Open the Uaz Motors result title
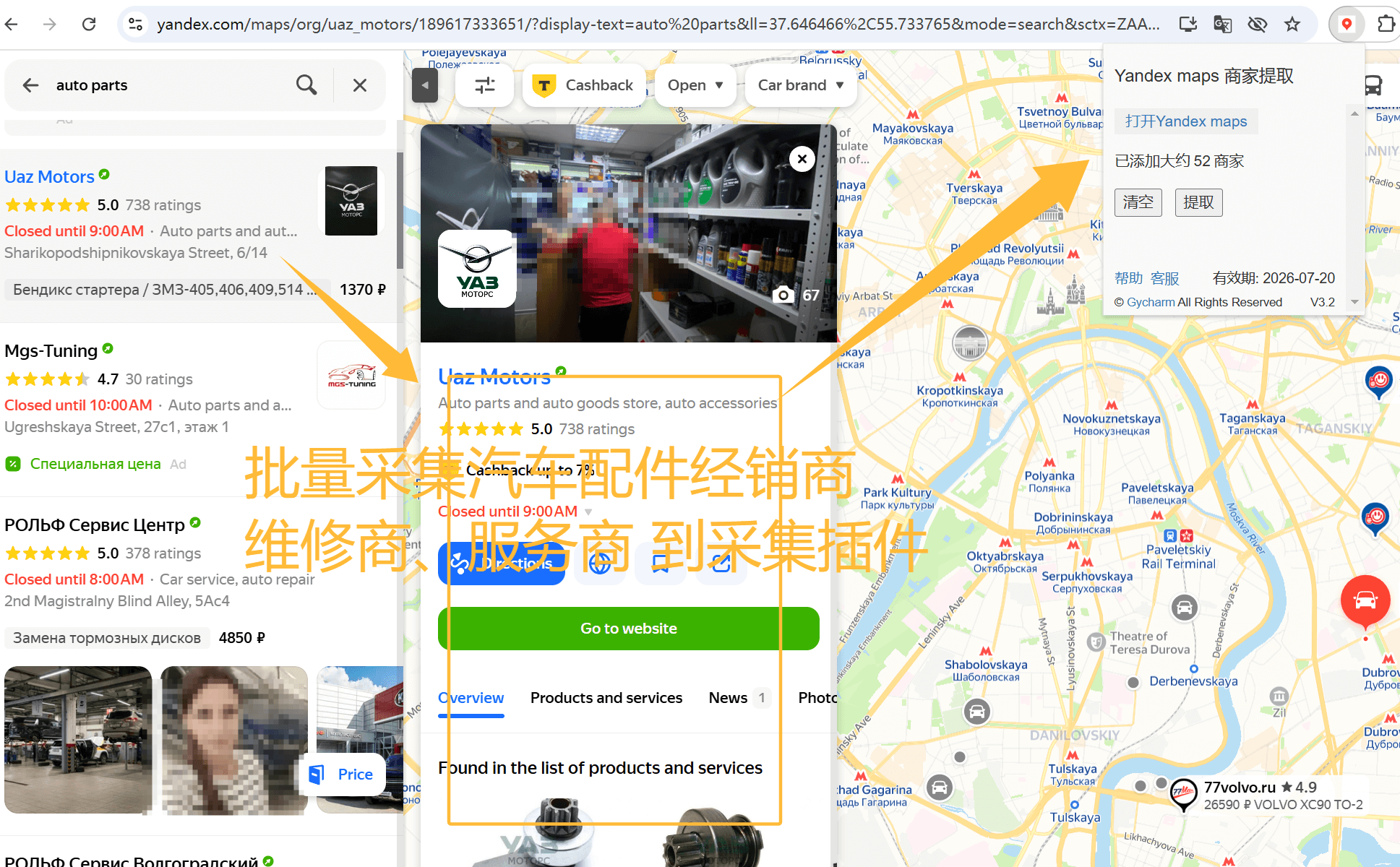This screenshot has width=1400, height=867. click(x=50, y=177)
